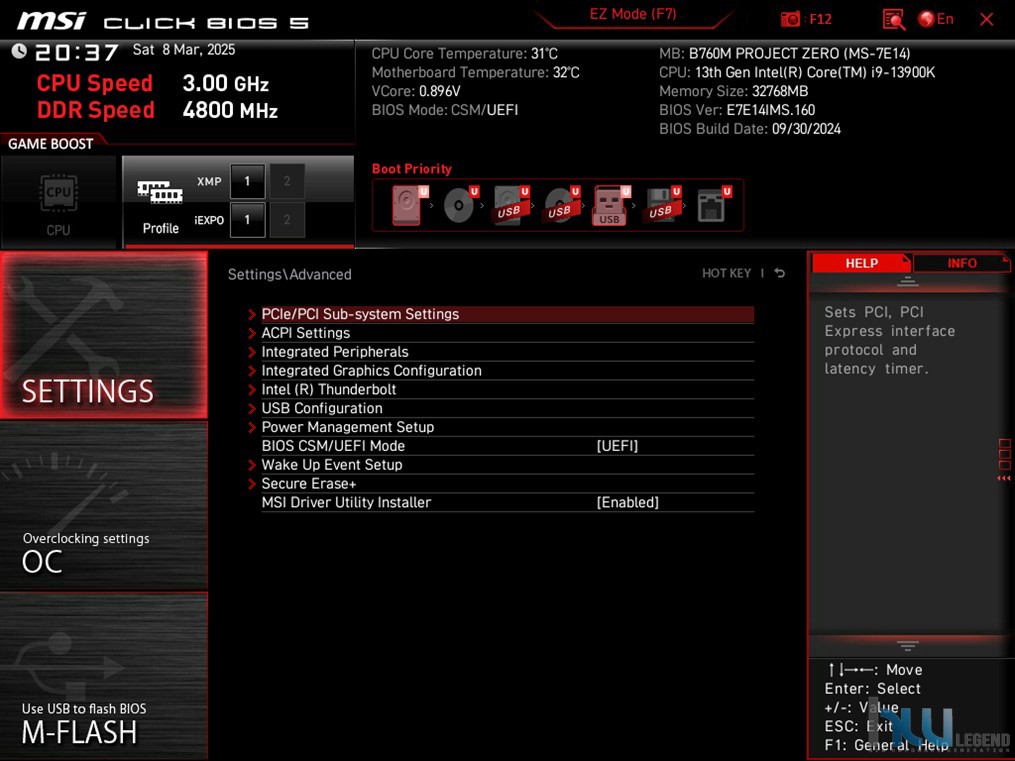The height and width of the screenshot is (761, 1015).
Task: Select the USB key boot device icon
Action: click(x=610, y=204)
